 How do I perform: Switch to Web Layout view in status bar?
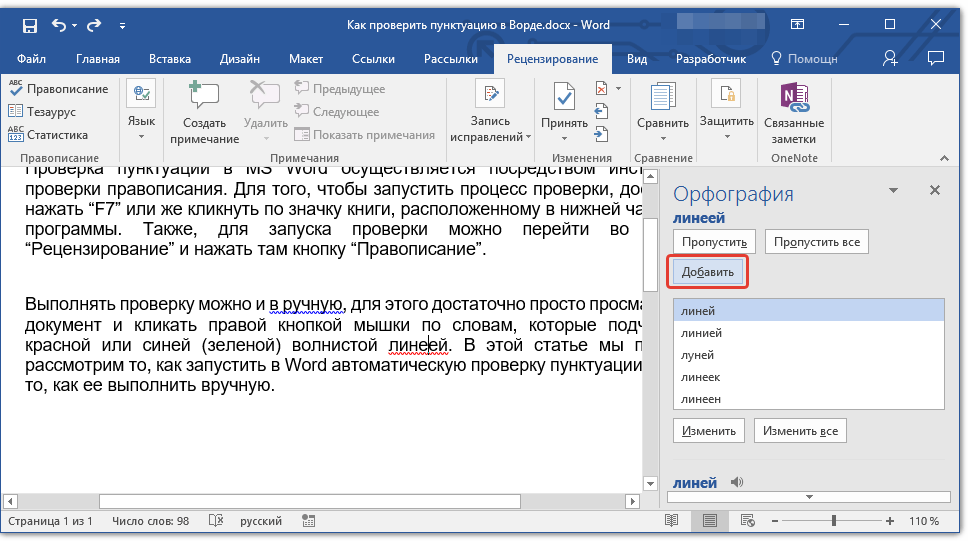pyautogui.click(x=746, y=521)
